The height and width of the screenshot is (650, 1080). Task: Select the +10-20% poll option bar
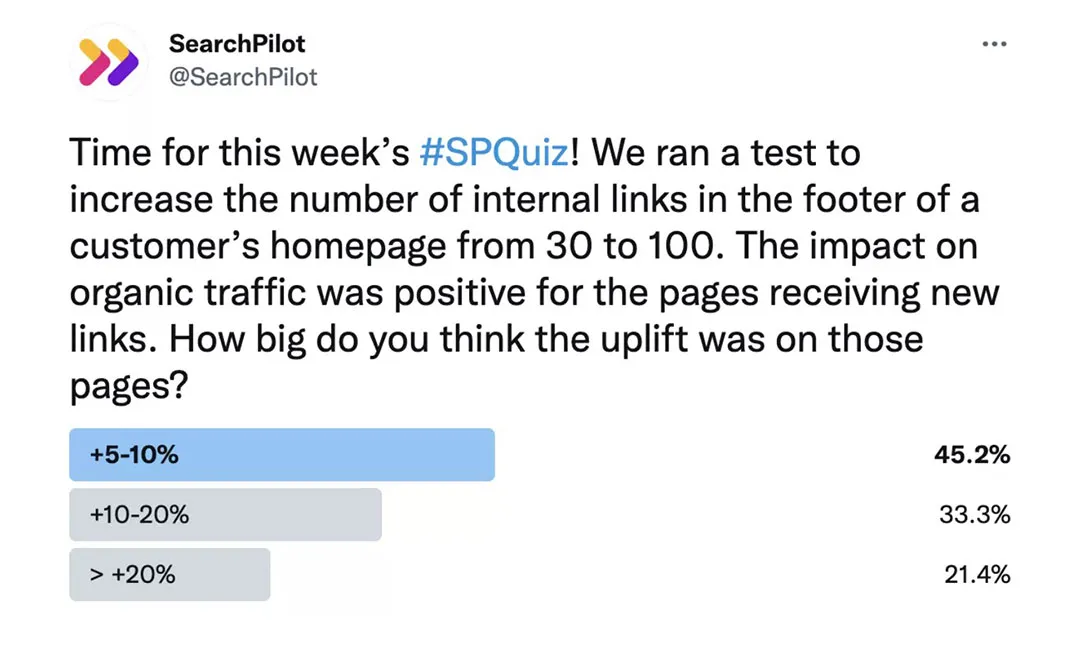coord(225,515)
